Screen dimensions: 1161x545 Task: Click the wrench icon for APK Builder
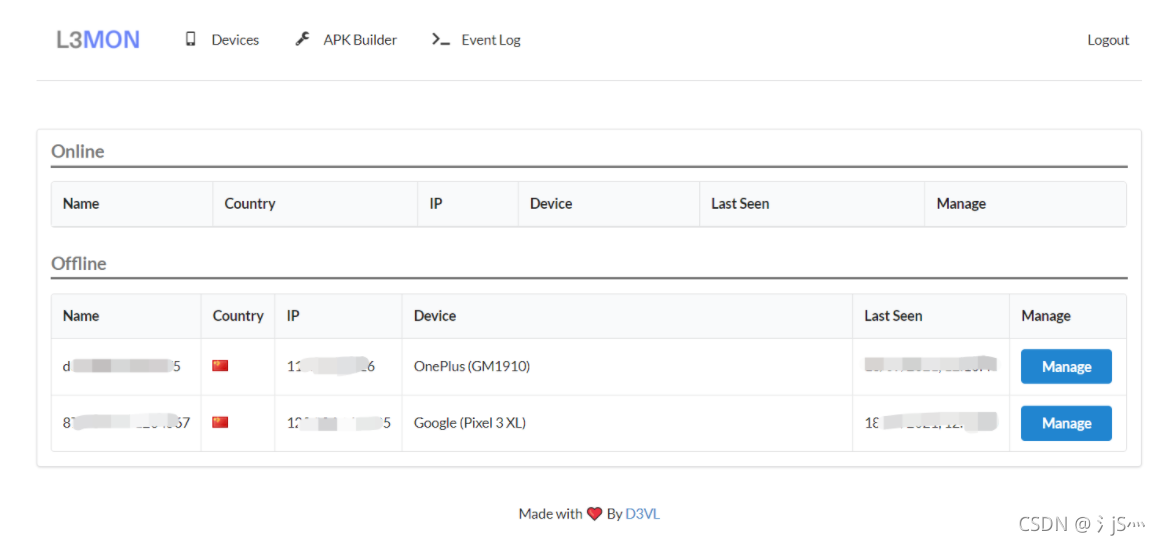(301, 39)
